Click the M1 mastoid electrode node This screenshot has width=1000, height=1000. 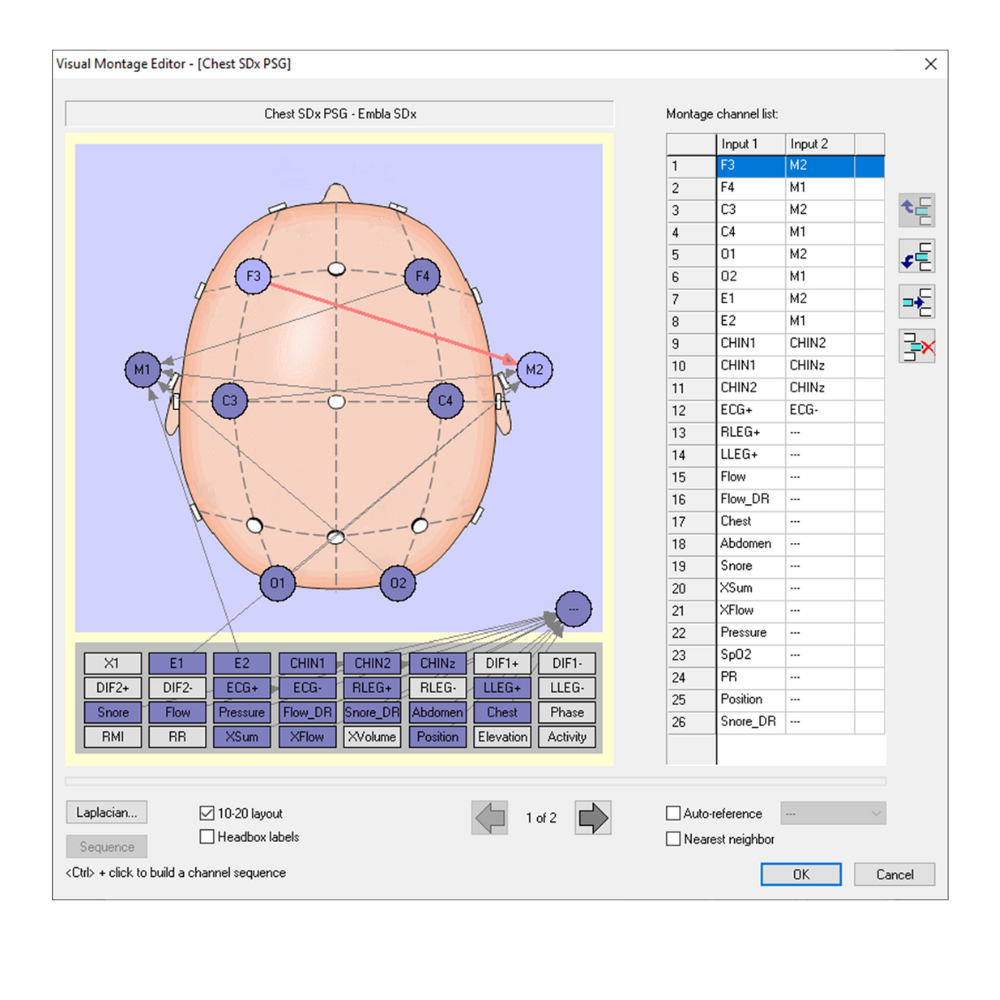coord(142,370)
